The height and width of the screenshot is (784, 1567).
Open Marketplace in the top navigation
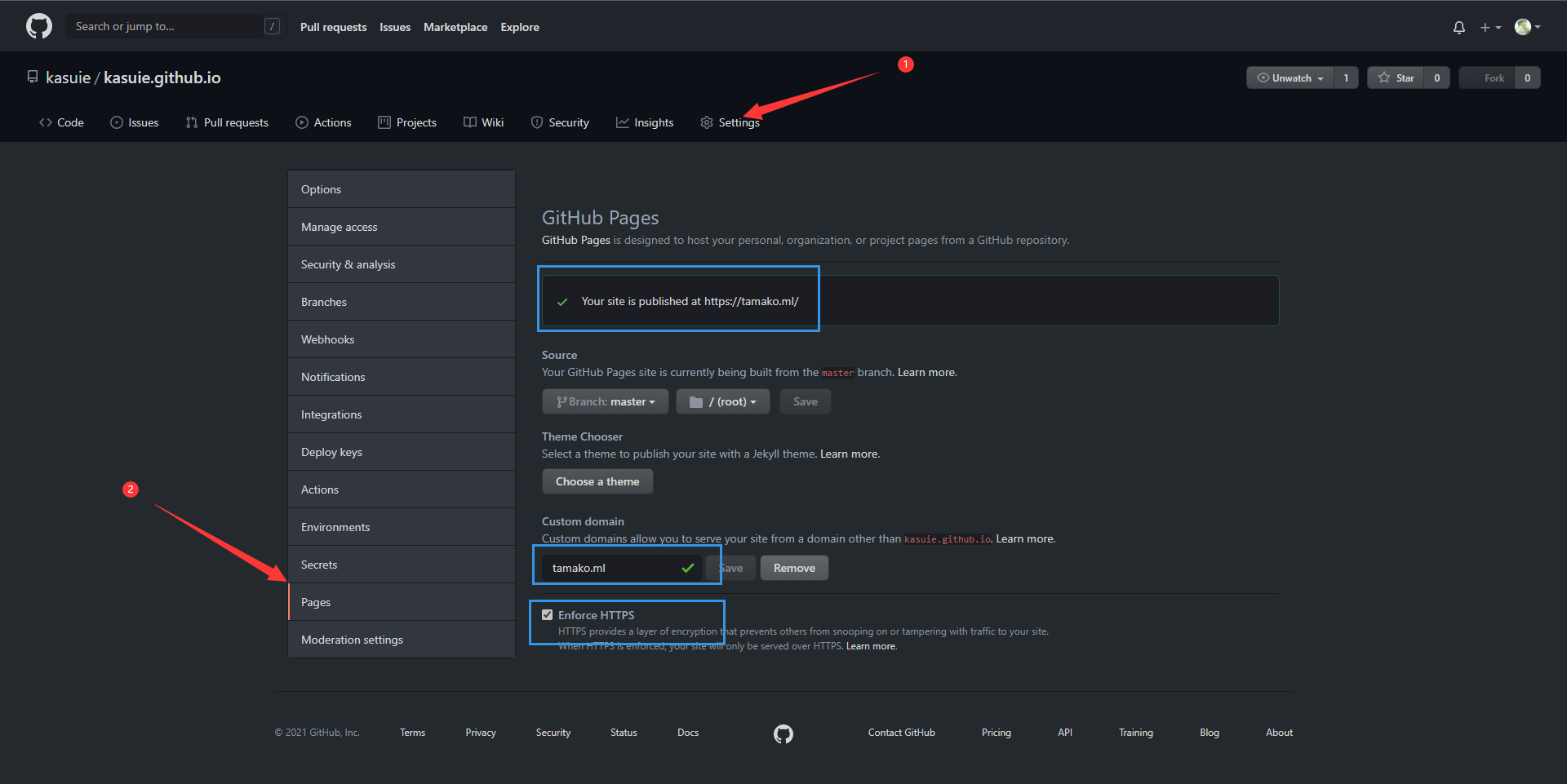point(455,27)
